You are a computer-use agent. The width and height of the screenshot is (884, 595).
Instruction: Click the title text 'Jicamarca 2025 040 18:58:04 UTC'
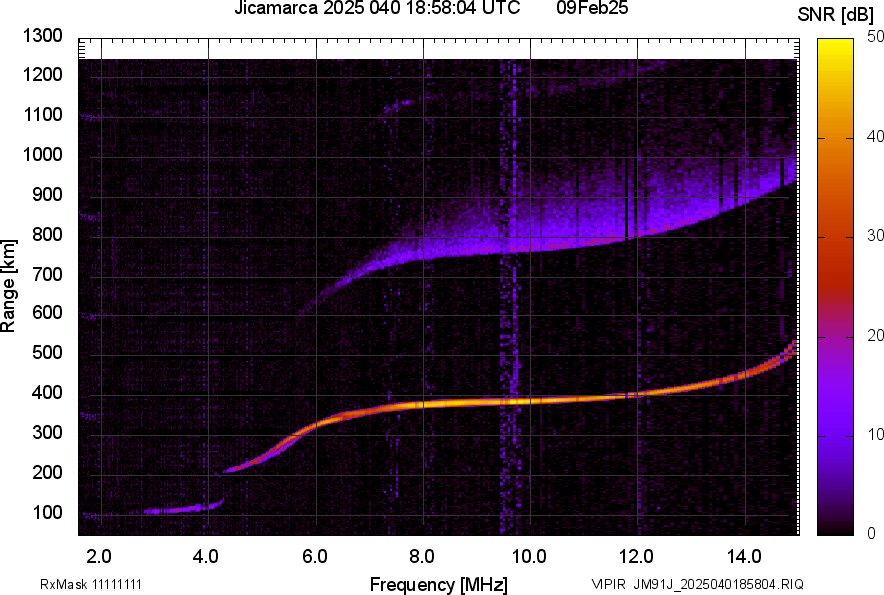(x=377, y=8)
